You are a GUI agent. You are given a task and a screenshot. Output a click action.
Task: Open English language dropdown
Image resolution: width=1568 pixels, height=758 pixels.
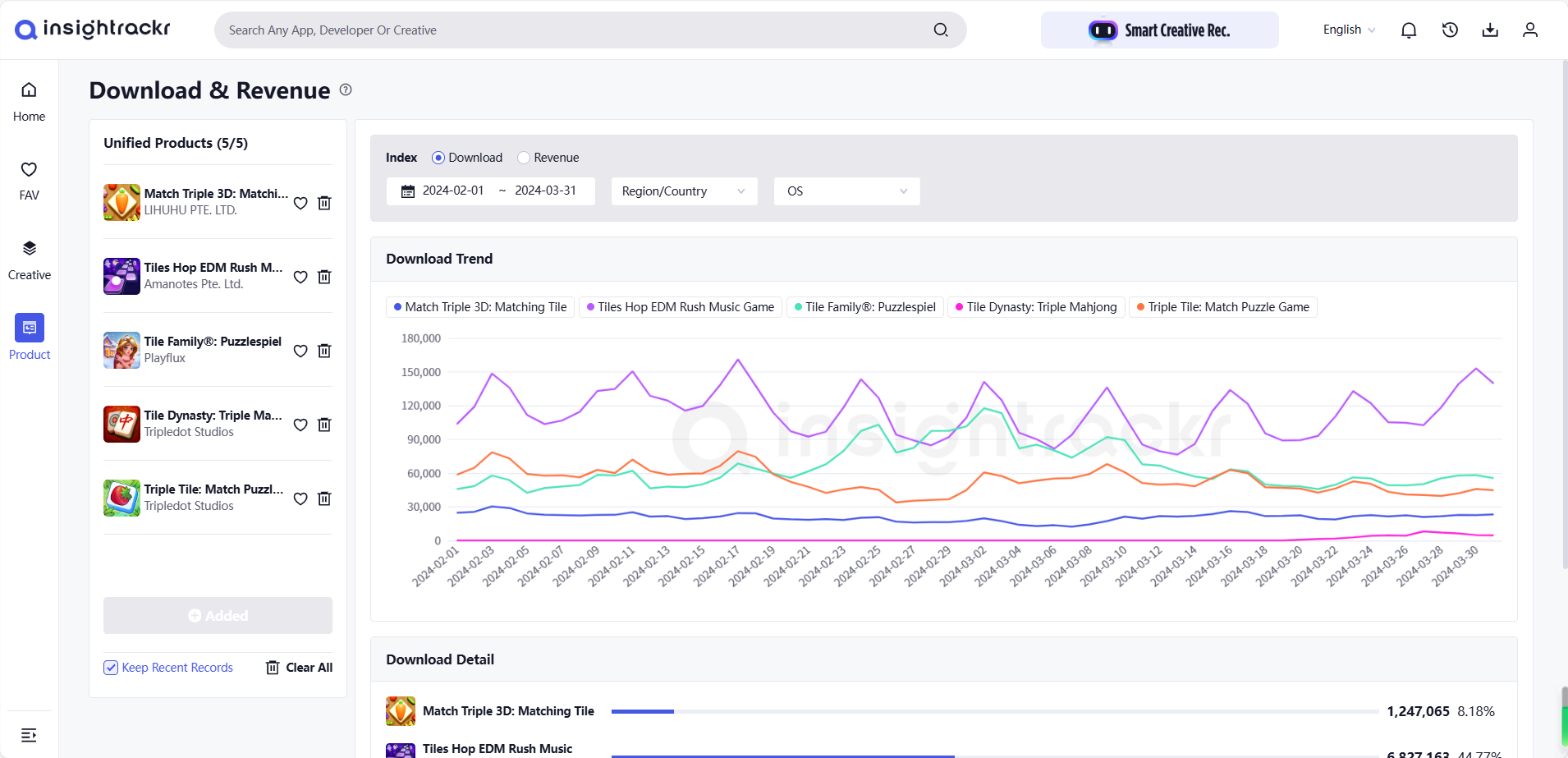1349,30
